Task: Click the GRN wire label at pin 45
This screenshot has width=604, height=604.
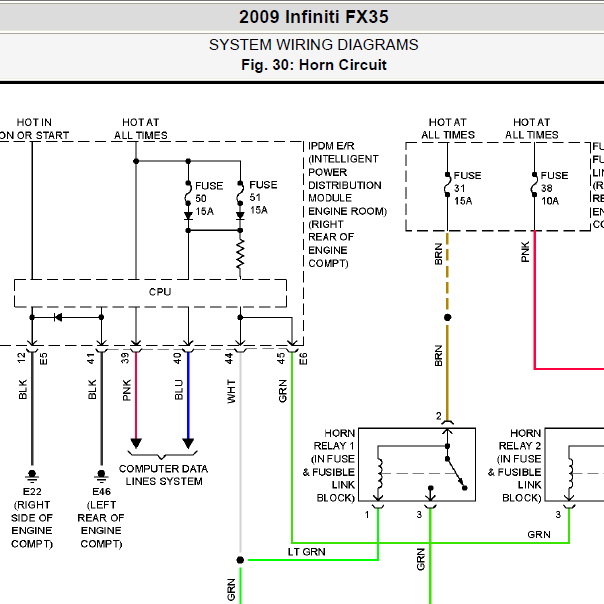Action: click(x=282, y=391)
